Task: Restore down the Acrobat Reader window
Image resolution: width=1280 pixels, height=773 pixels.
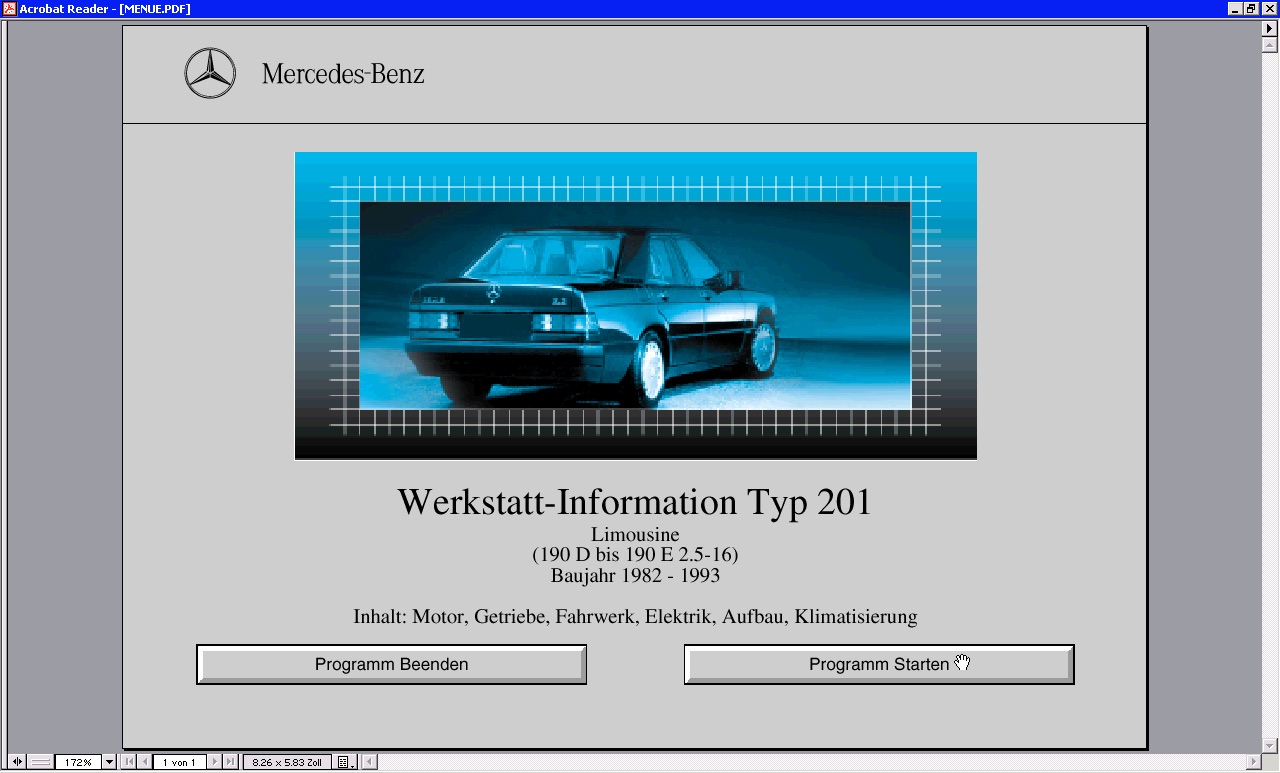Action: point(1252,9)
